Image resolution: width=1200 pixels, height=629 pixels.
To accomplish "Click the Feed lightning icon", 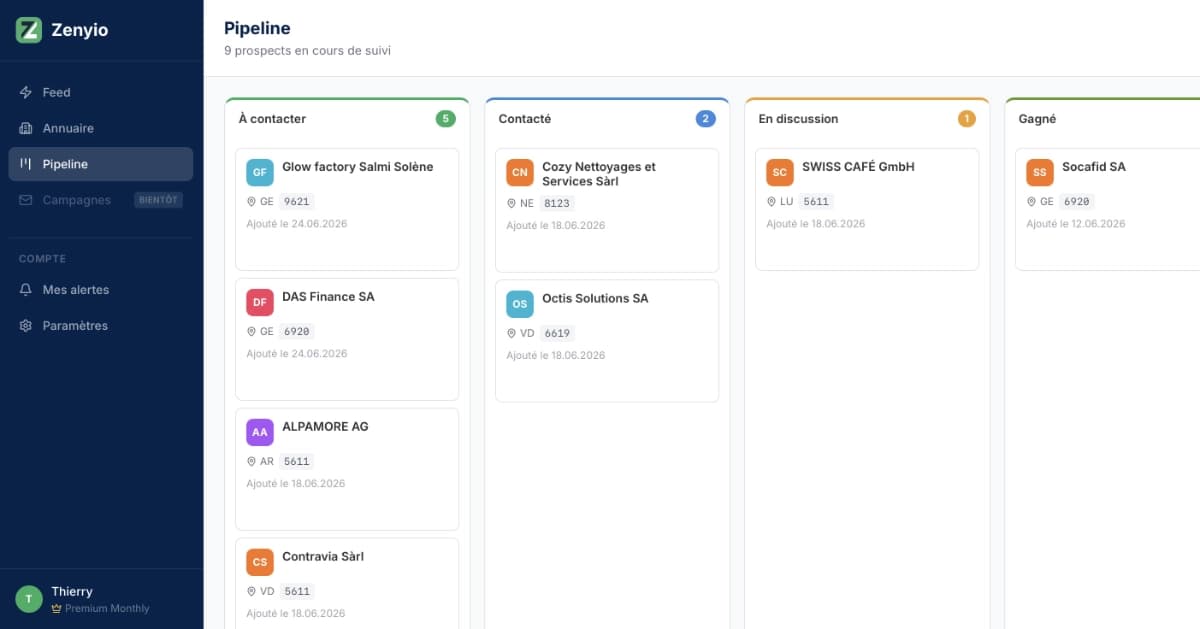I will coord(26,92).
